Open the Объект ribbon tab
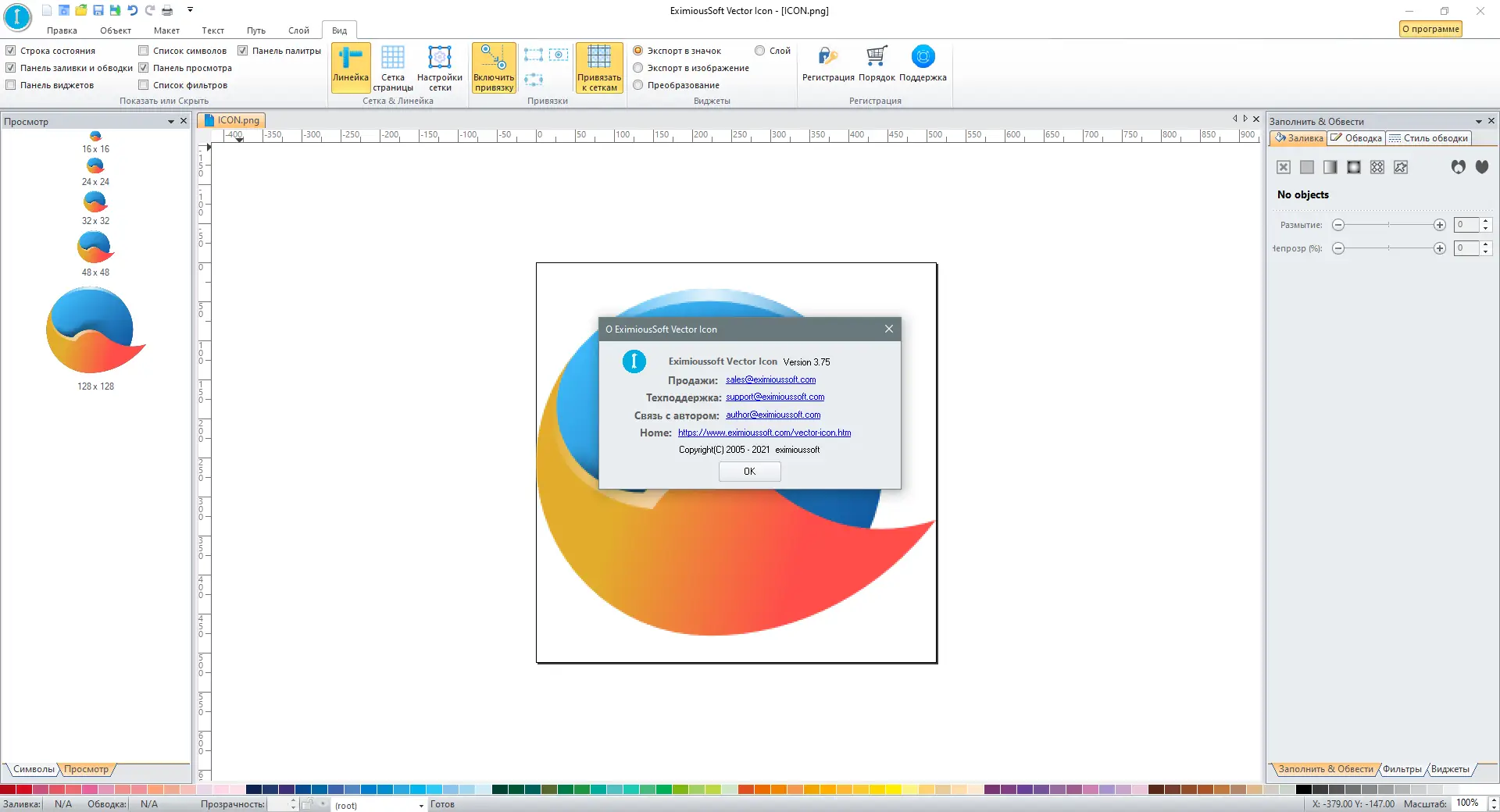 point(116,30)
